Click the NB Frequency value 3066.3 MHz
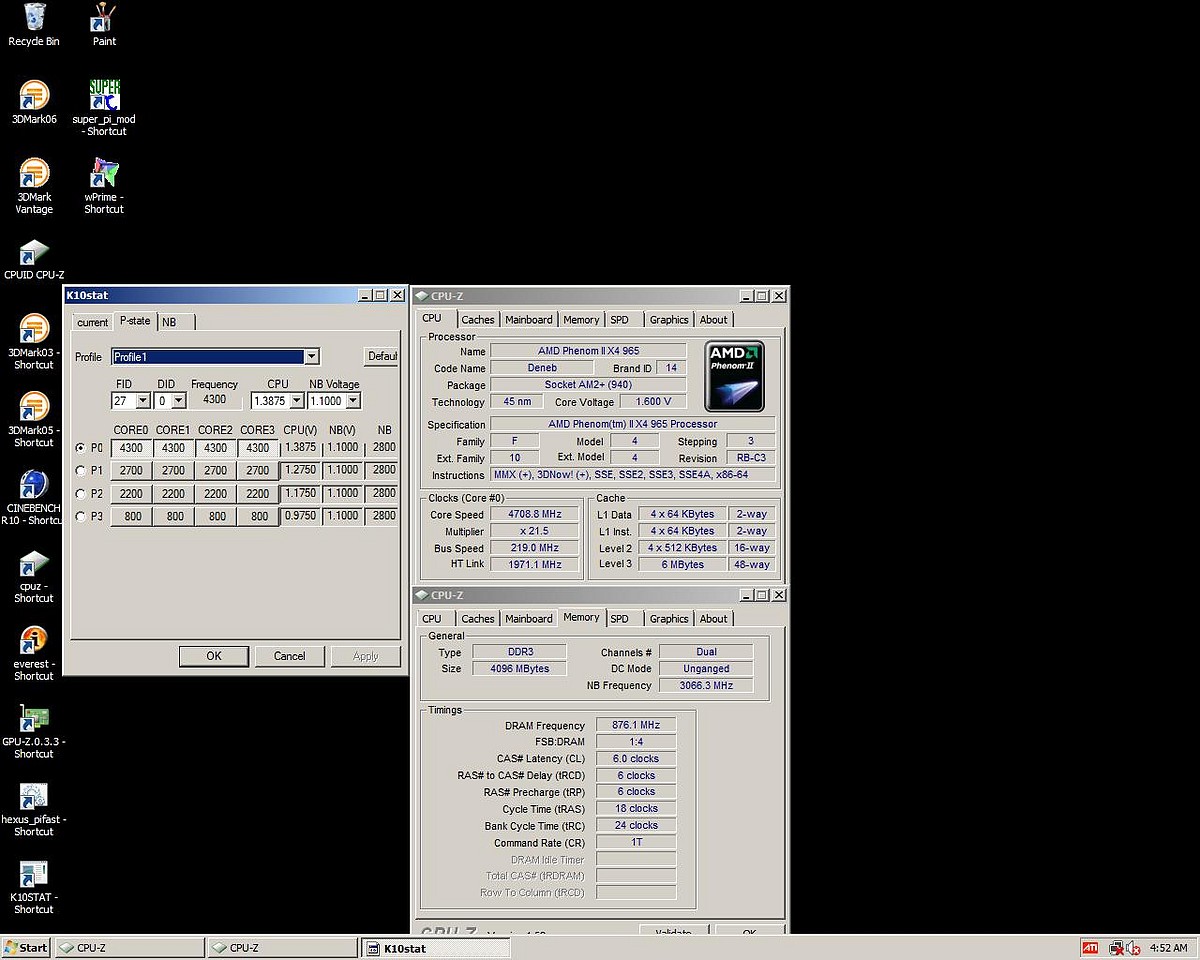This screenshot has width=1200, height=960. coord(707,685)
